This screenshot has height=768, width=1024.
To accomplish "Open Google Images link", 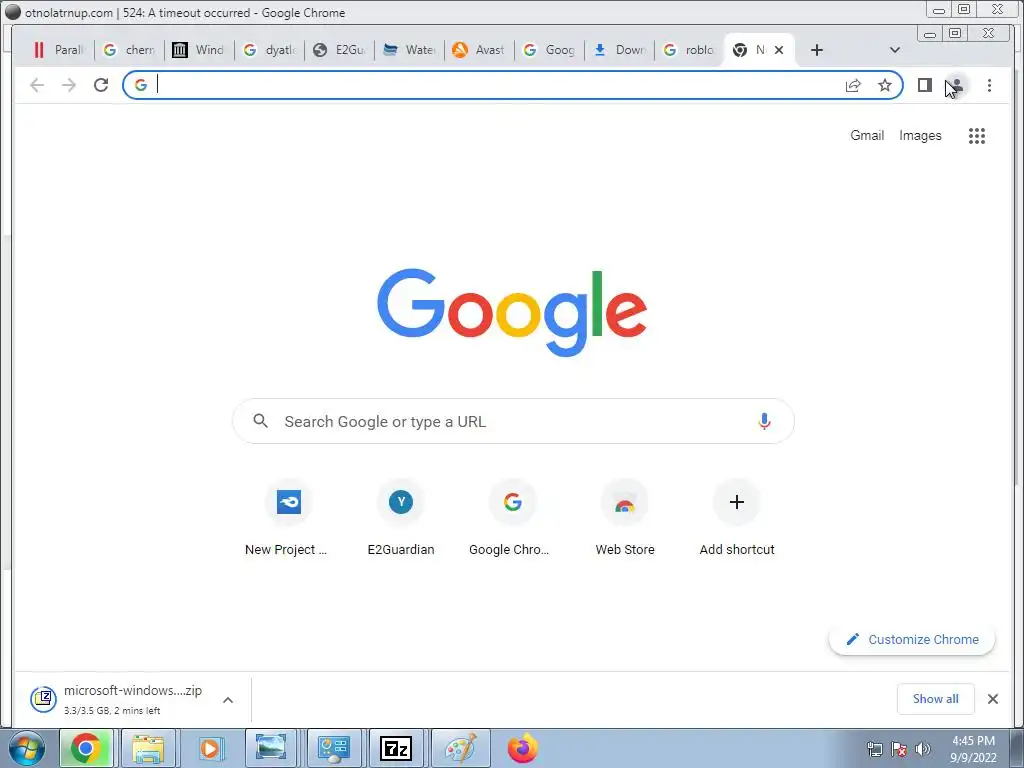I will coord(920,135).
